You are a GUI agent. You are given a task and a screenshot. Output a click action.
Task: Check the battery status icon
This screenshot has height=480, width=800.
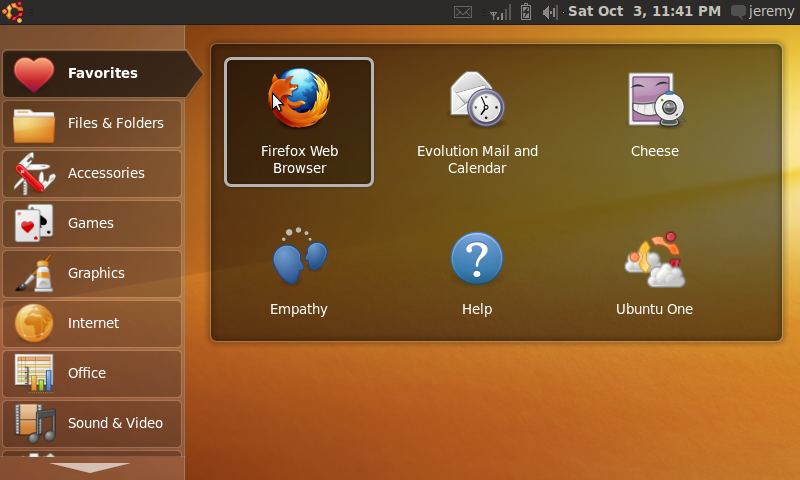(x=526, y=12)
